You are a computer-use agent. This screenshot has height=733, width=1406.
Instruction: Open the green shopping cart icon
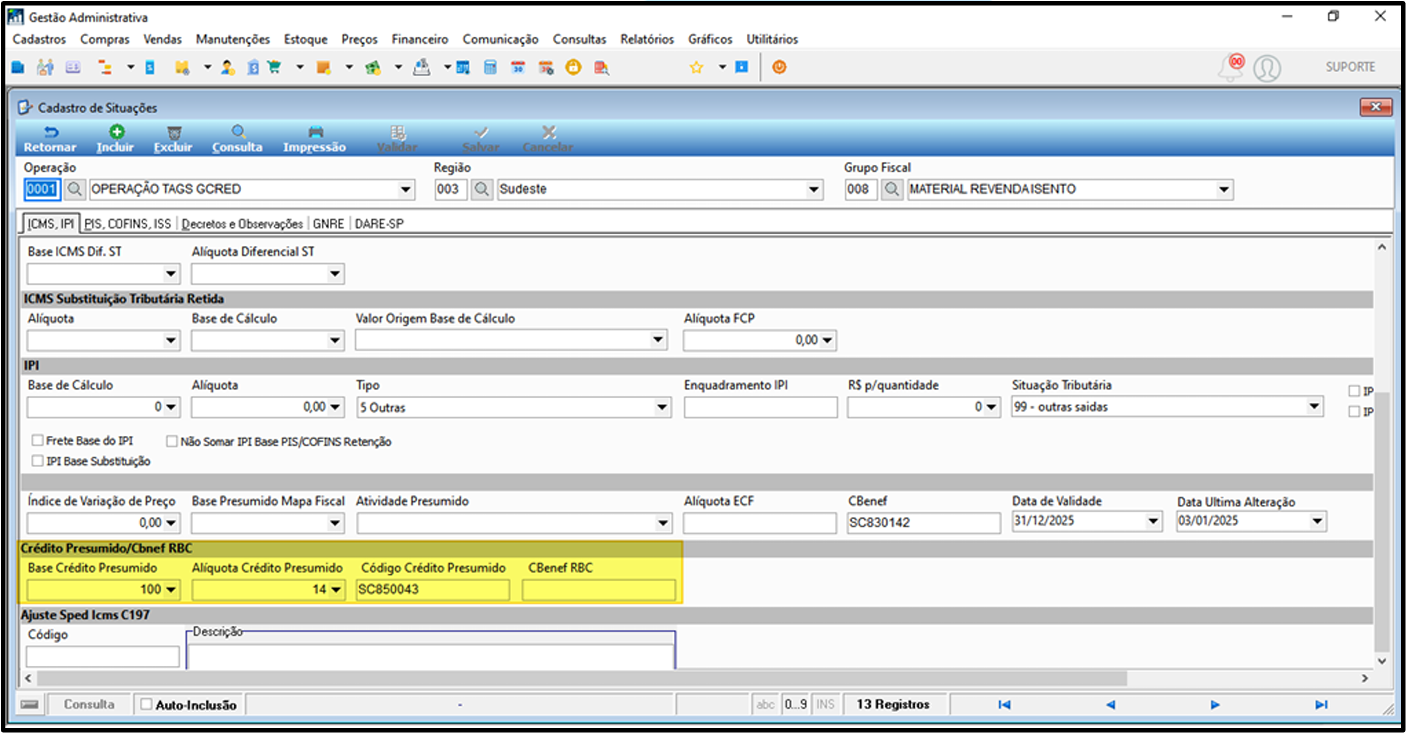tap(273, 68)
